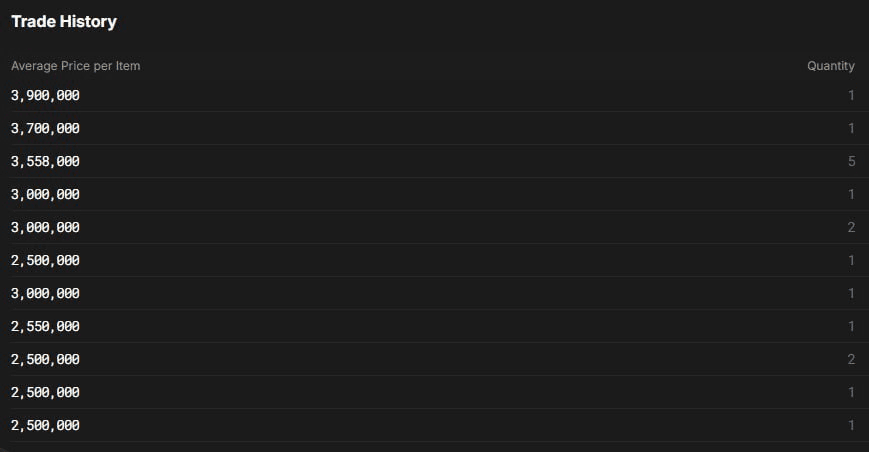Click quantity 2 in the 2,500,000 row
869x452 pixels.
pos(851,359)
